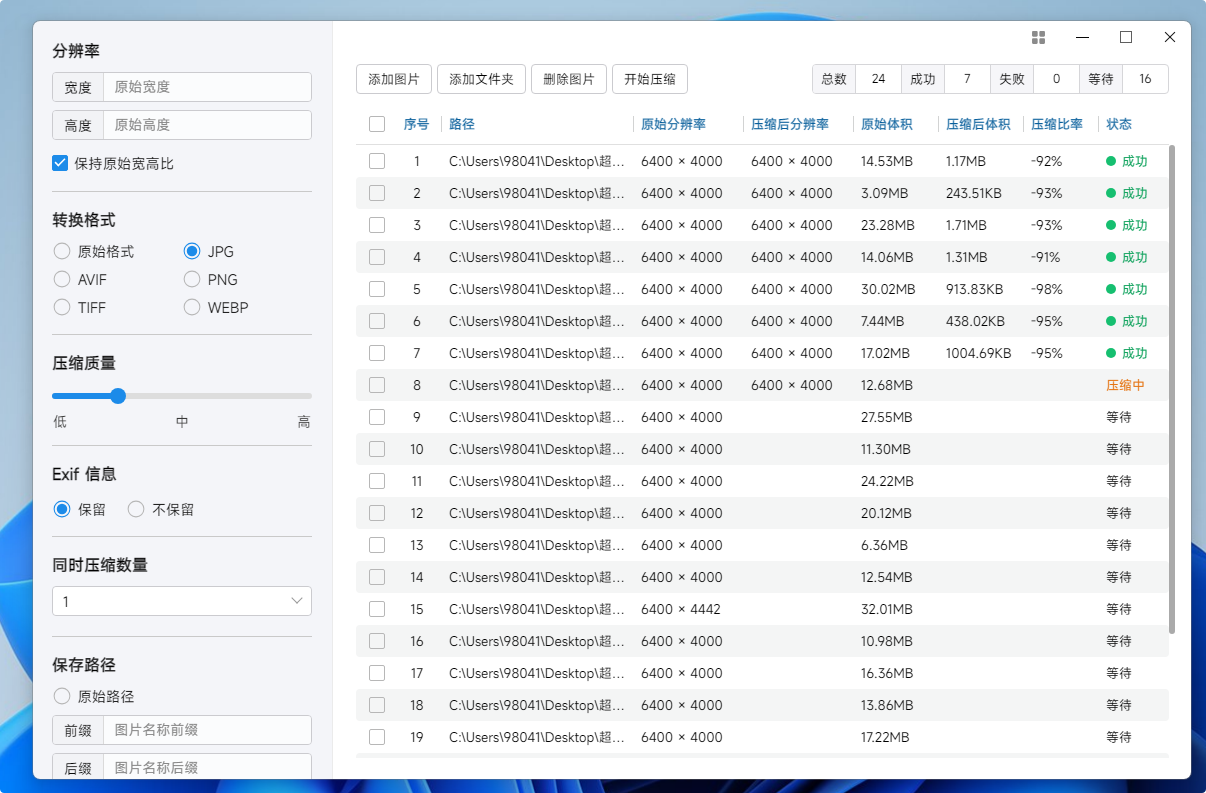Choose PNG conversion format

pos(192,280)
